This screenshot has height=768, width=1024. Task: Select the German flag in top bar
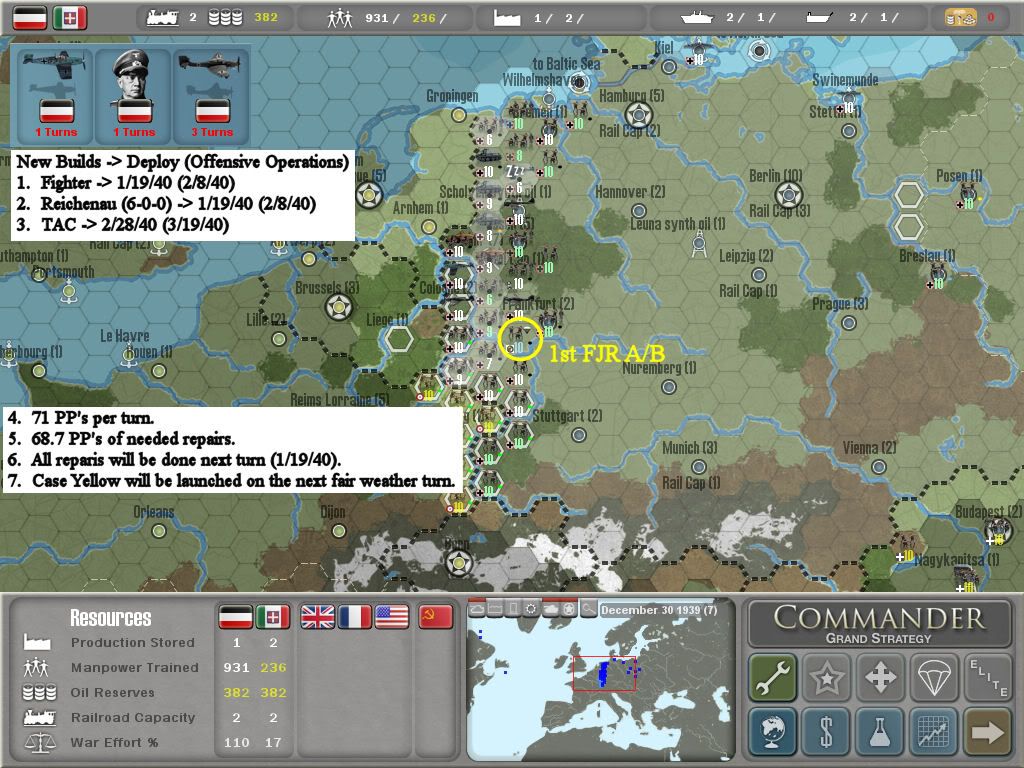click(30, 18)
